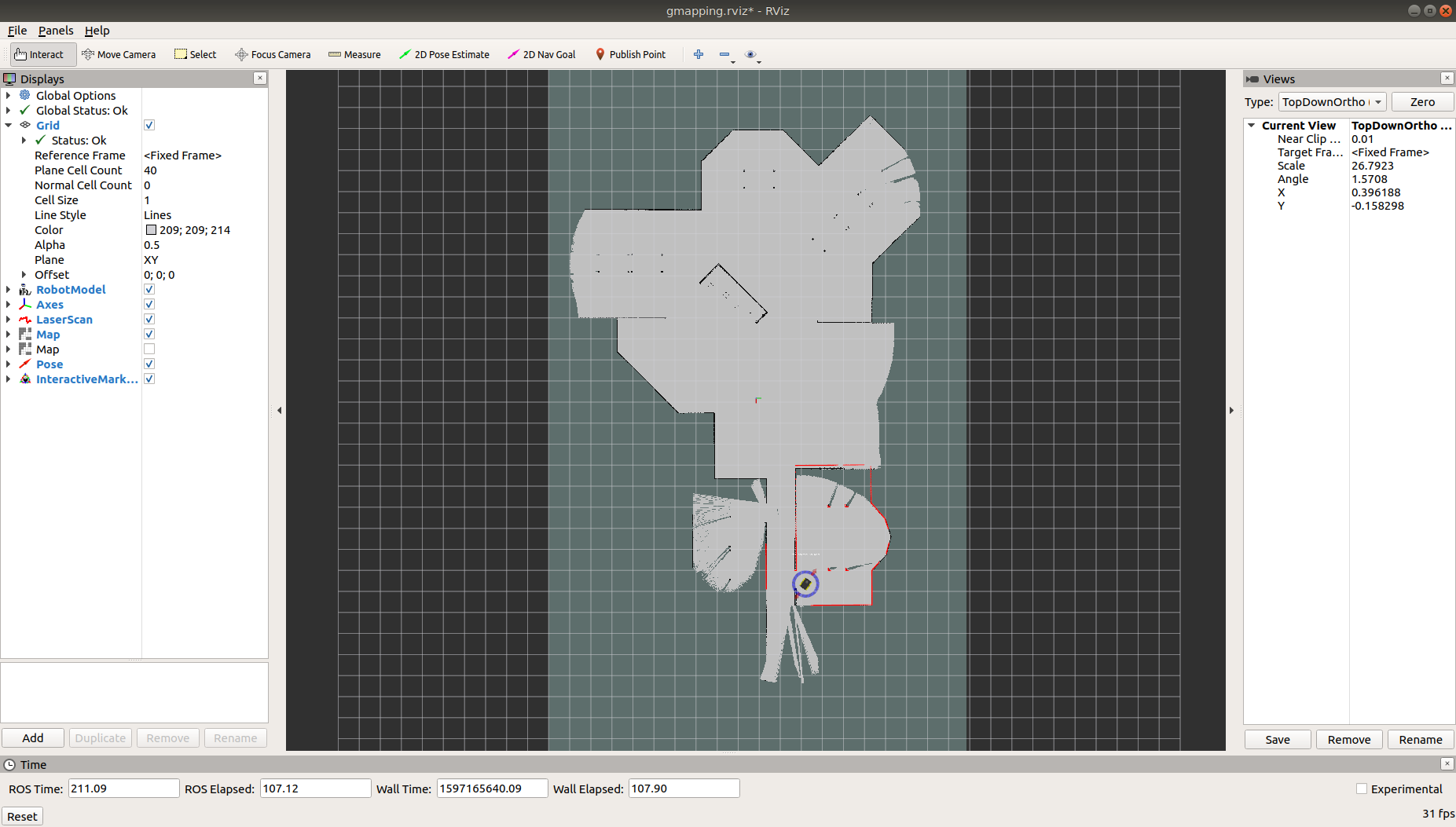The width and height of the screenshot is (1456, 827).
Task: Open the Panels menu
Action: coord(55,31)
